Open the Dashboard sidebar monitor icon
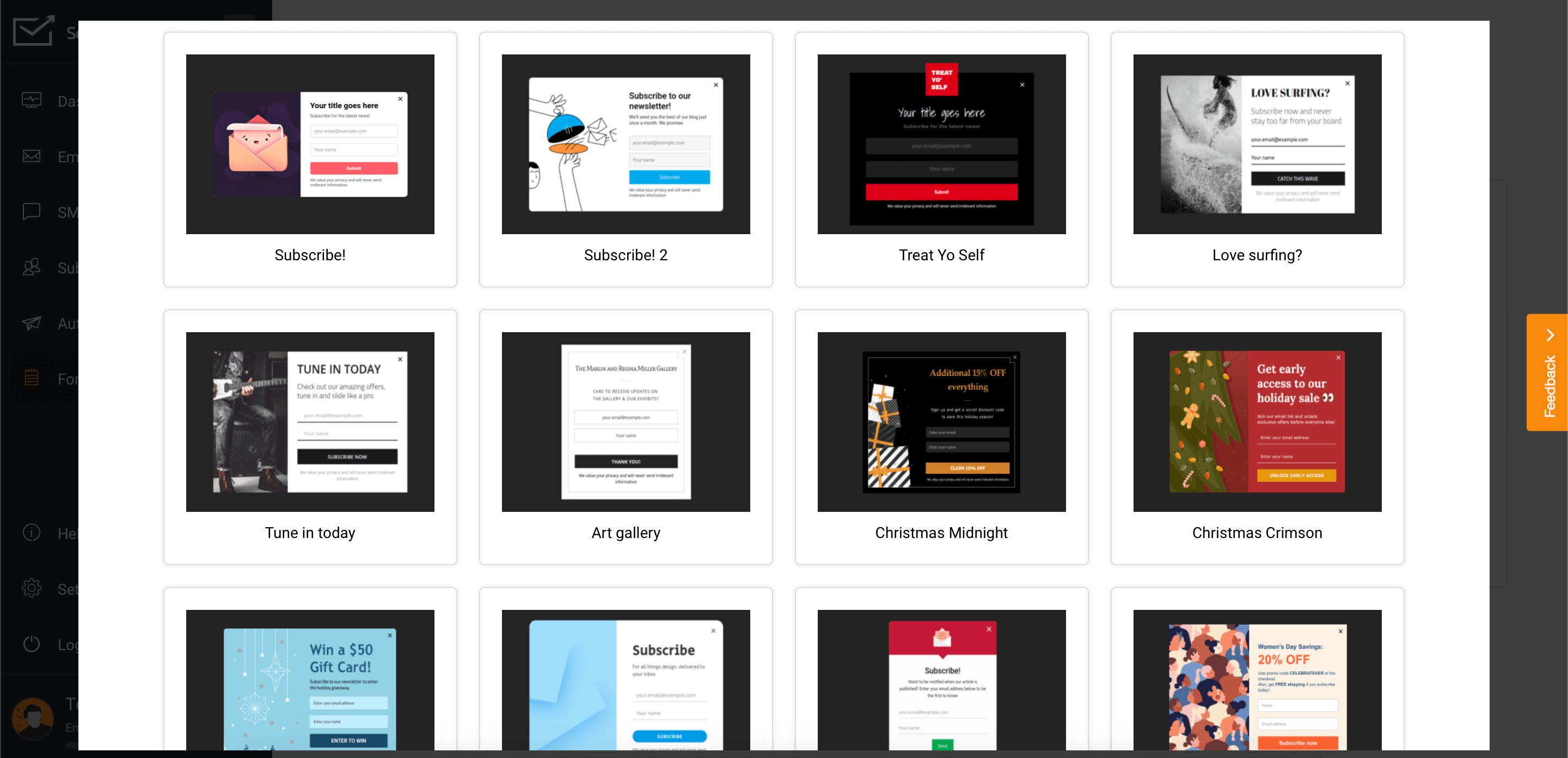Screen dimensions: 1568x758 click(x=32, y=100)
